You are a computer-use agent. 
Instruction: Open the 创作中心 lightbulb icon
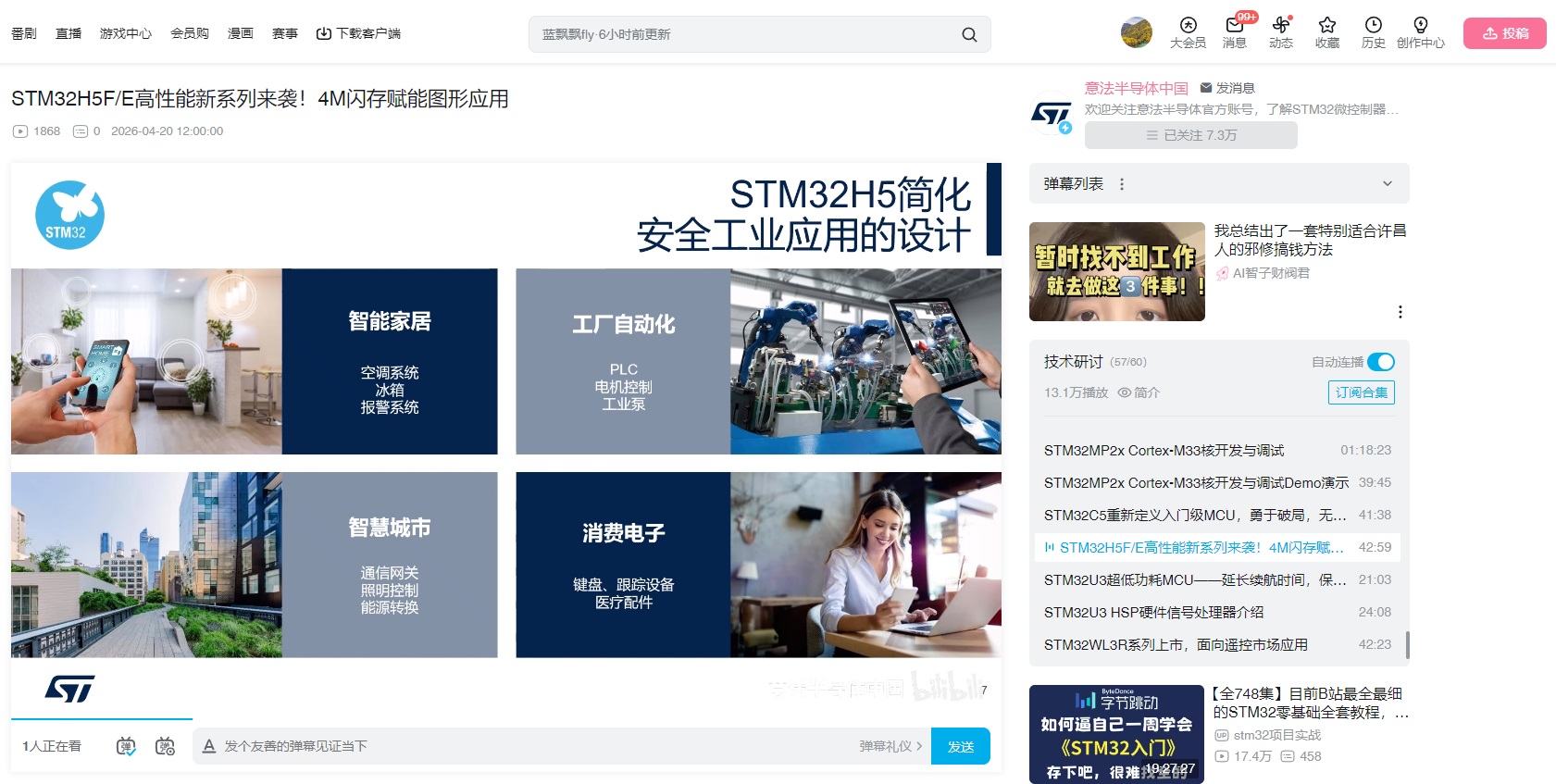pyautogui.click(x=1421, y=33)
